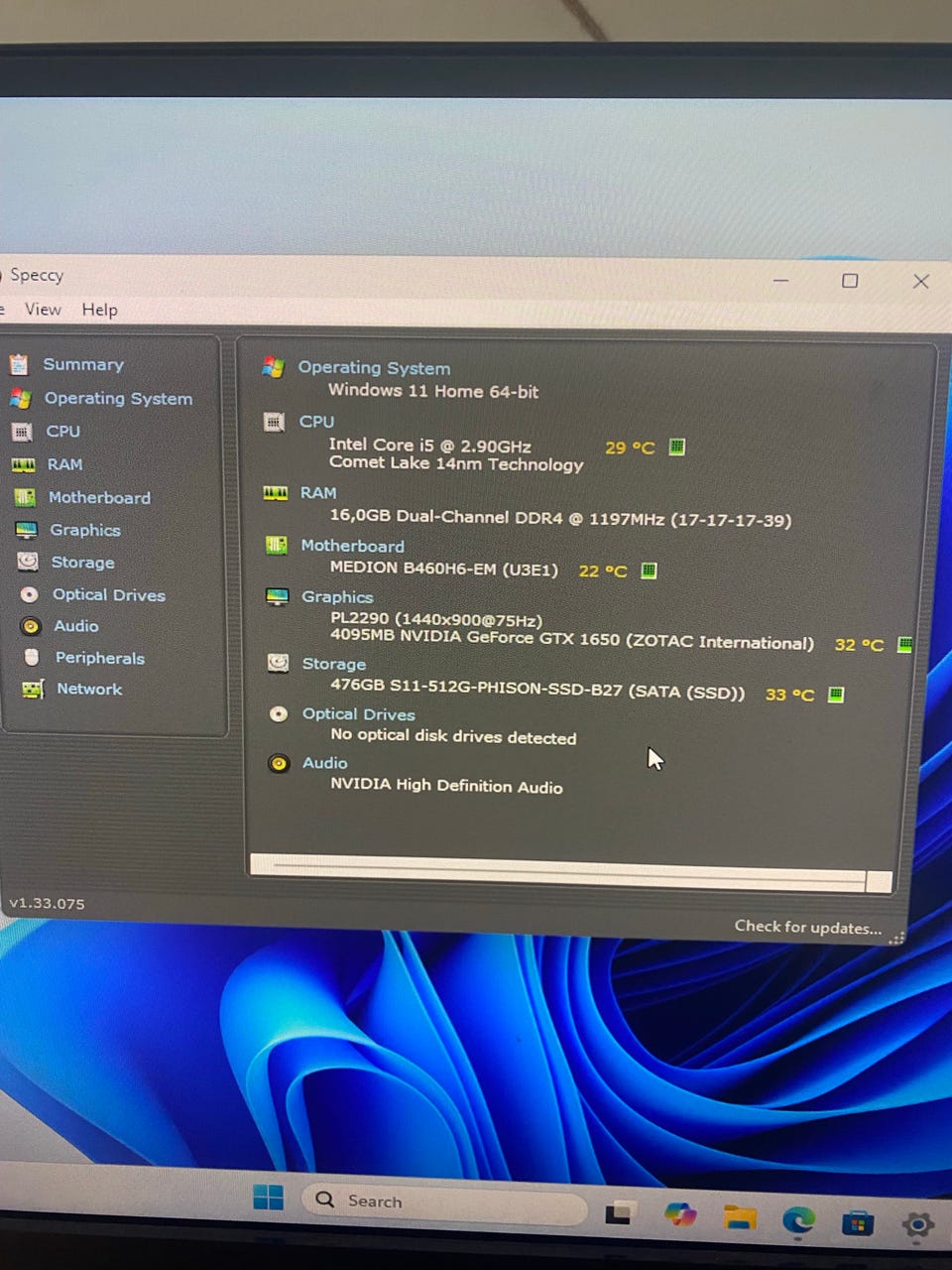Image resolution: width=952 pixels, height=1270 pixels.
Task: Go to the CPU section in sidebar
Action: (x=62, y=432)
